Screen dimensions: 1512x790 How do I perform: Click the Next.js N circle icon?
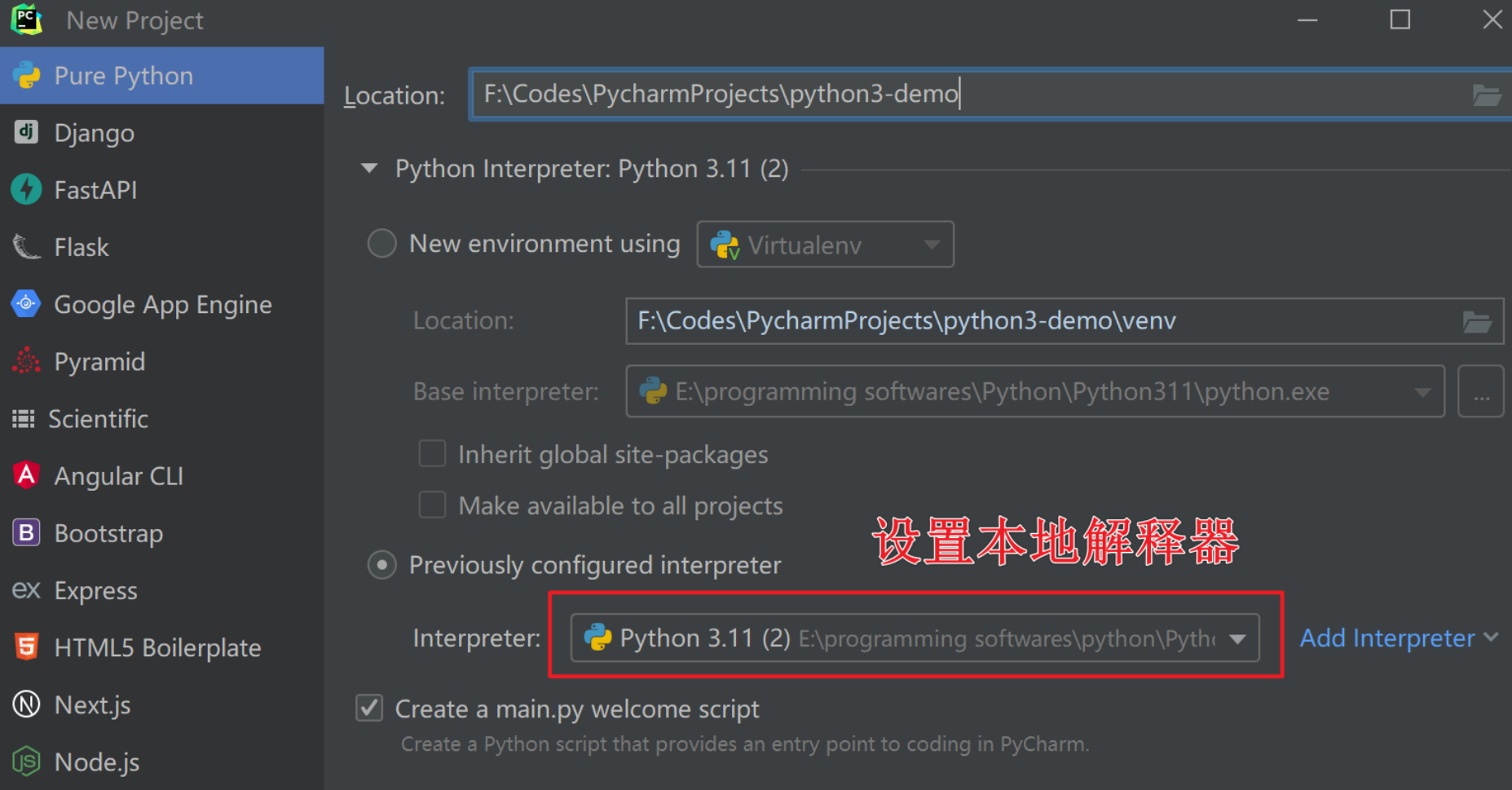[x=27, y=704]
